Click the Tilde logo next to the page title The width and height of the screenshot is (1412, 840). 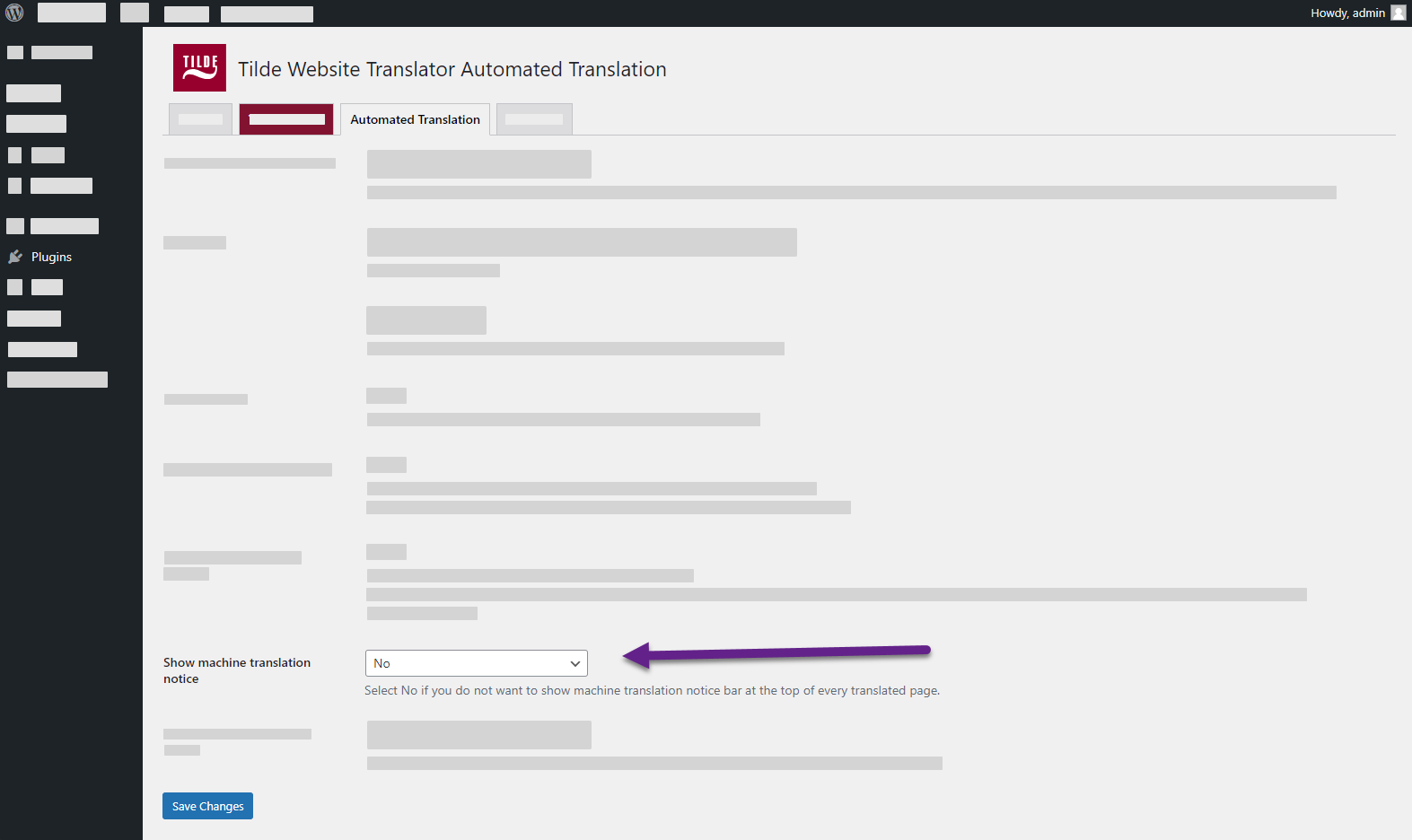coord(199,67)
